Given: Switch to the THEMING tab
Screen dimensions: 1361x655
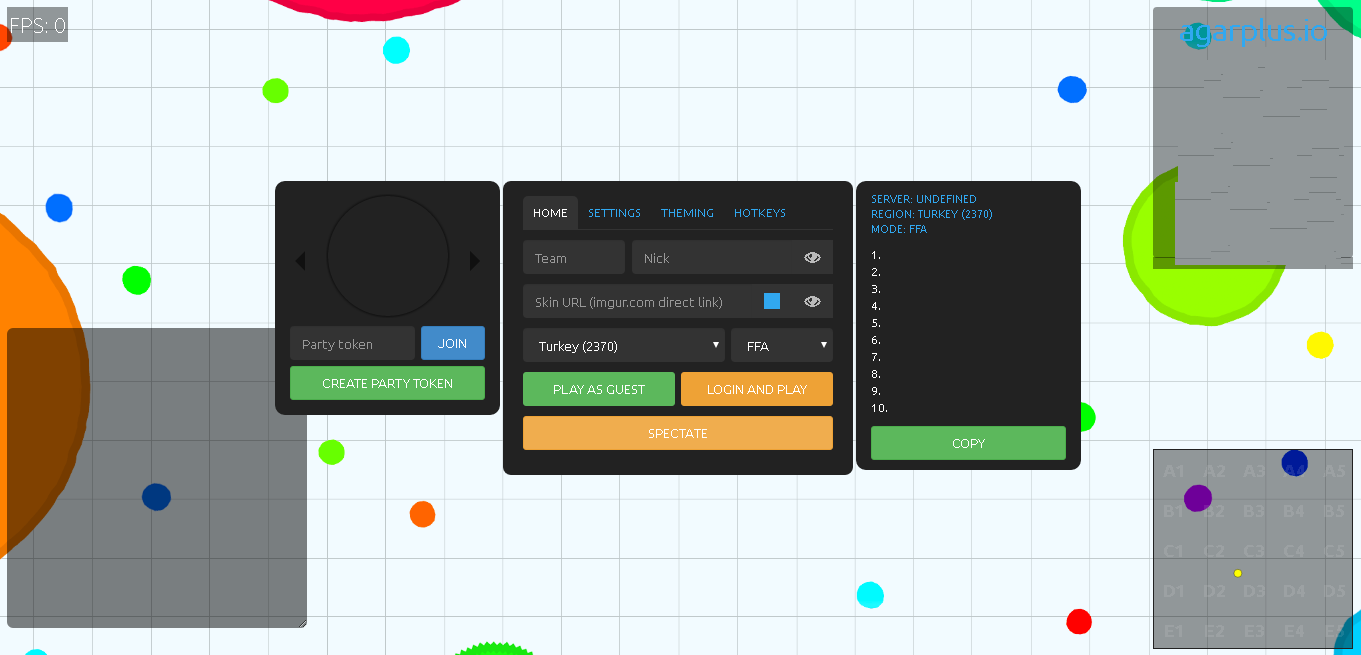Looking at the screenshot, I should click(x=687, y=213).
